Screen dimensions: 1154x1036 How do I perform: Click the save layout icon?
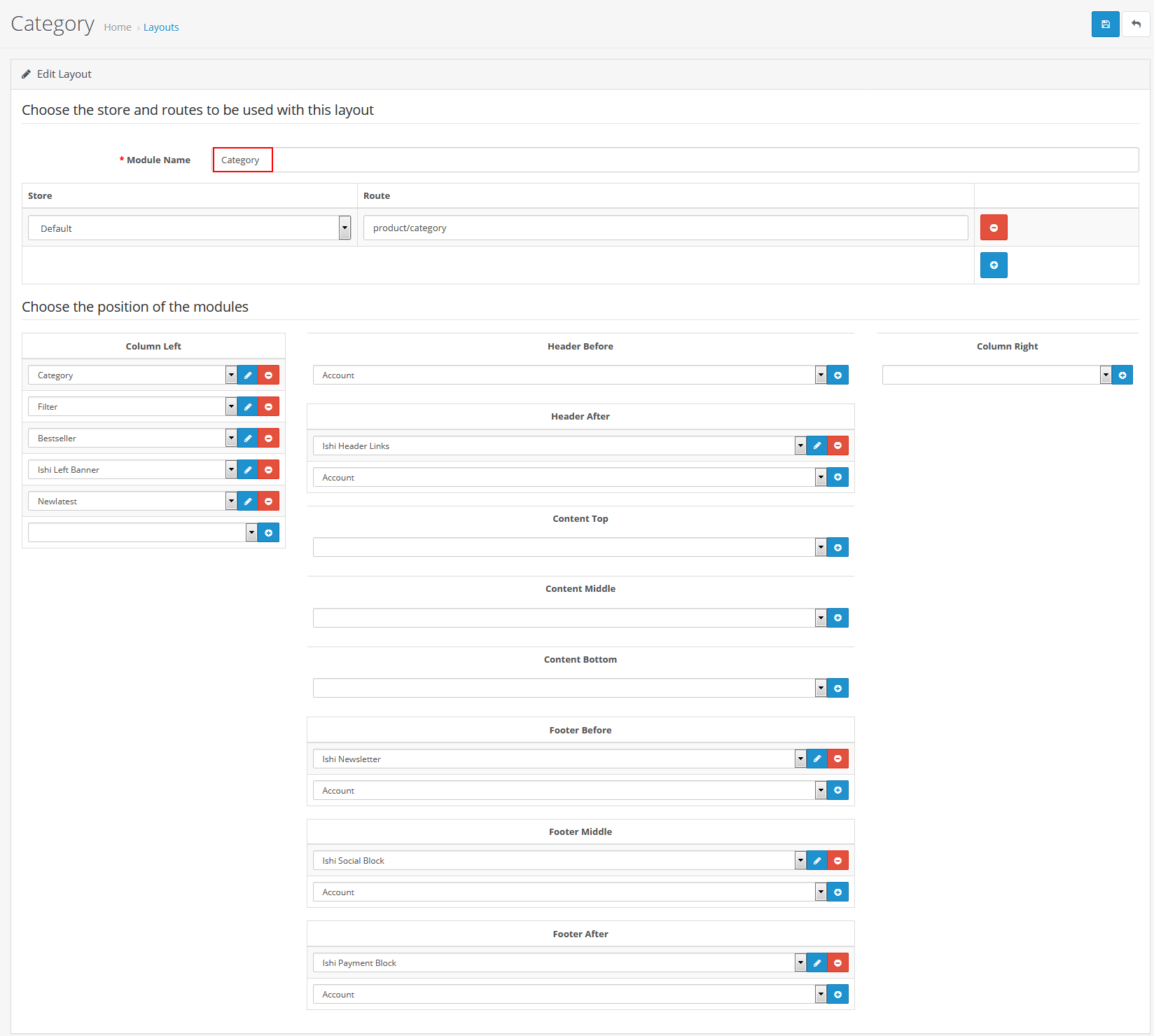(x=1105, y=25)
